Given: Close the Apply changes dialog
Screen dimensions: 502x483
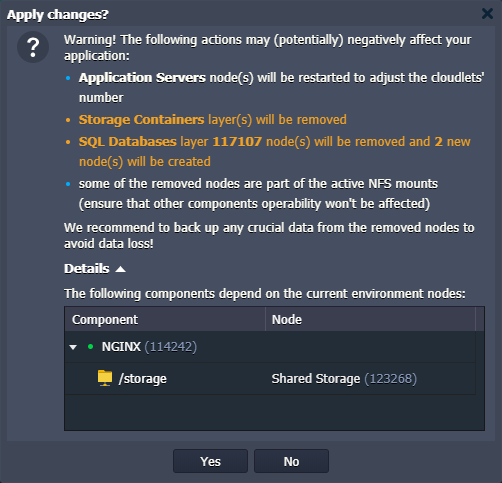Looking at the screenshot, I should point(487,14).
